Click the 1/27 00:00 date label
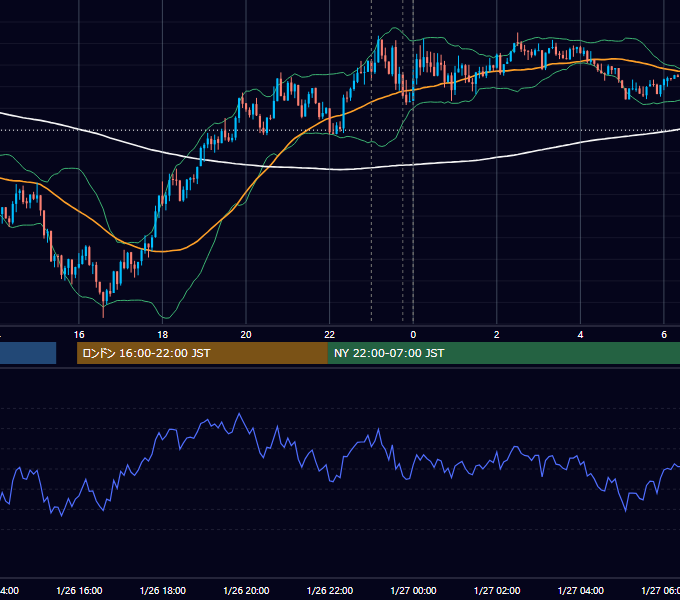Screen dimensions: 680x600 point(413,590)
